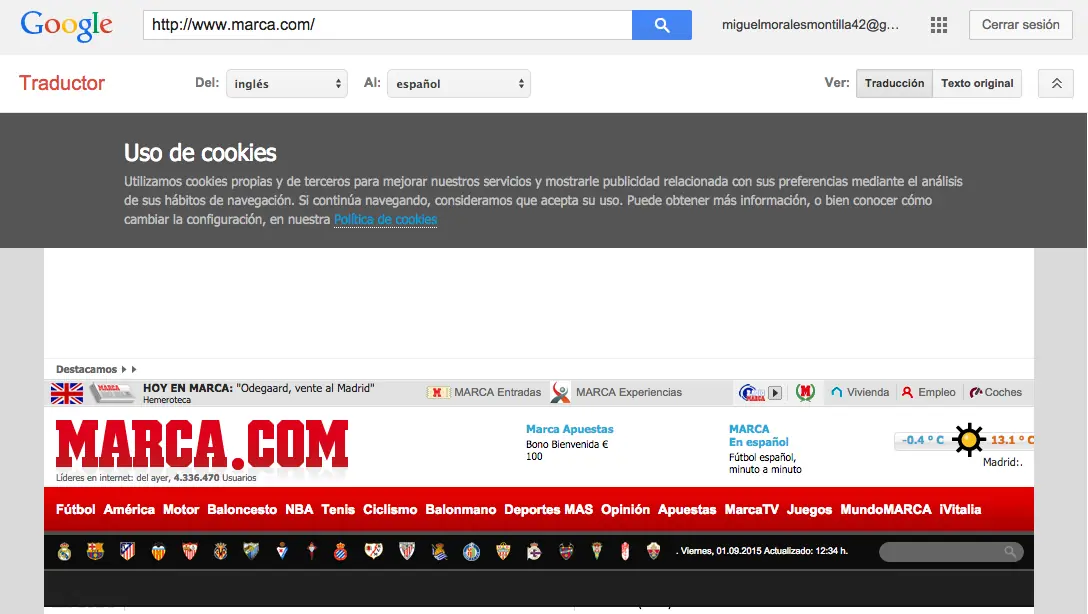Open the MundoMARCA menu item
The width and height of the screenshot is (1088, 614).
tap(885, 509)
